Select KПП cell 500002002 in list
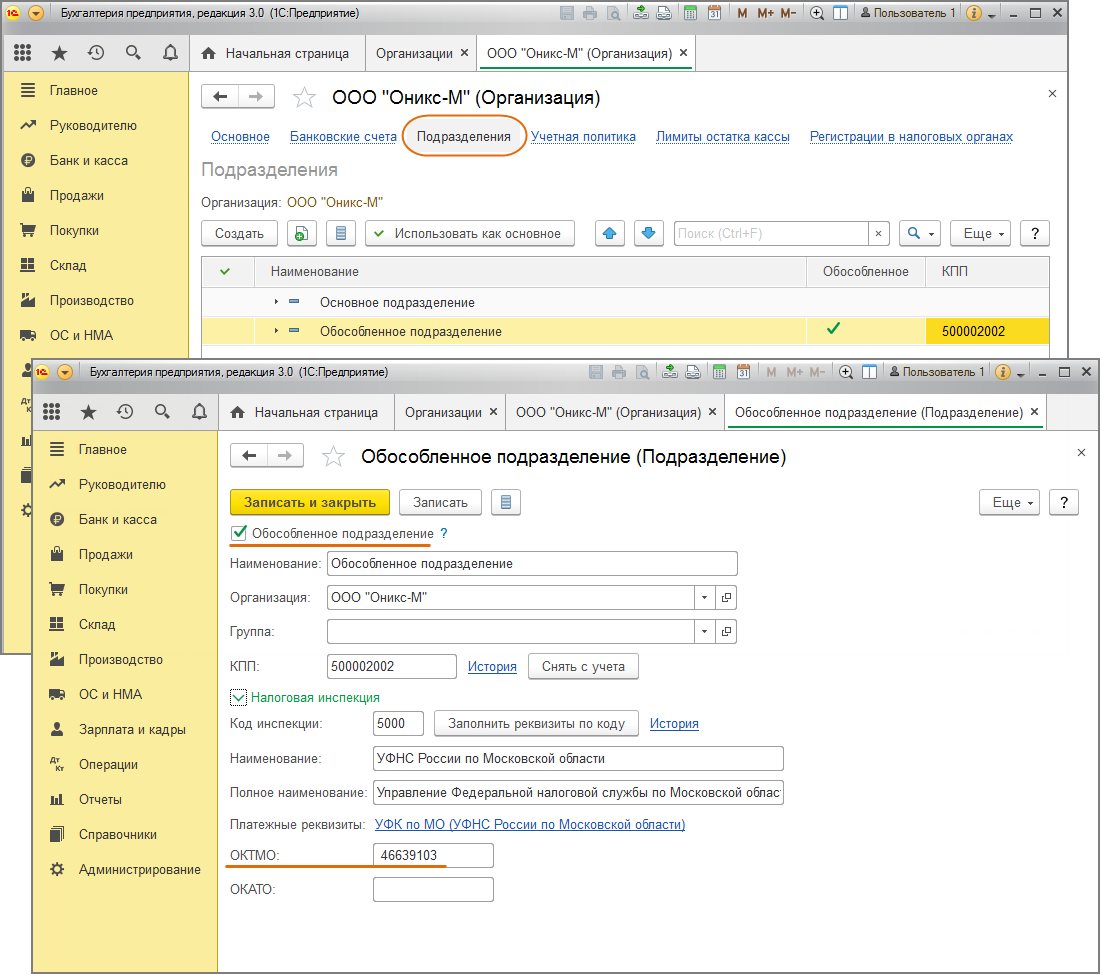This screenshot has width=1103, height=975. coord(987,331)
